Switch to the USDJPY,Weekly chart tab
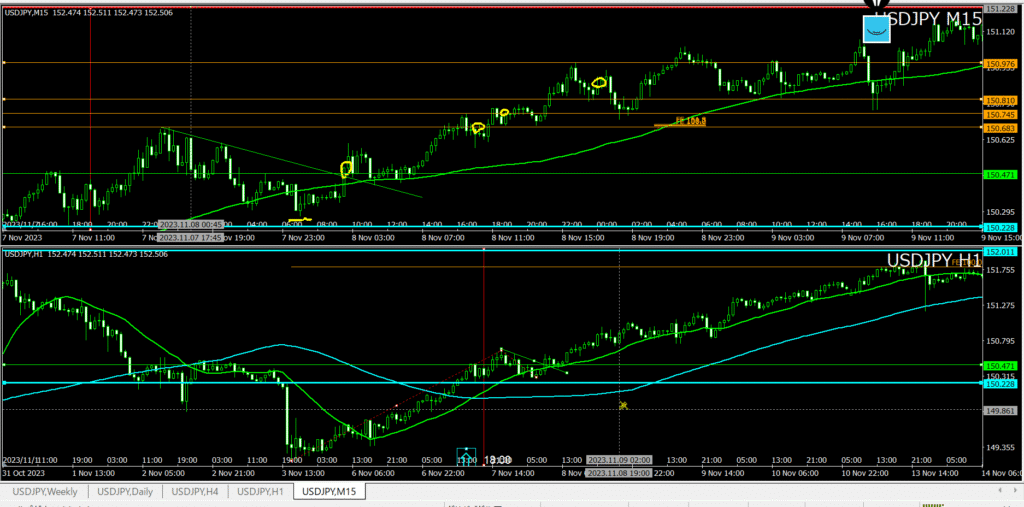The image size is (1024, 507). pyautogui.click(x=47, y=491)
